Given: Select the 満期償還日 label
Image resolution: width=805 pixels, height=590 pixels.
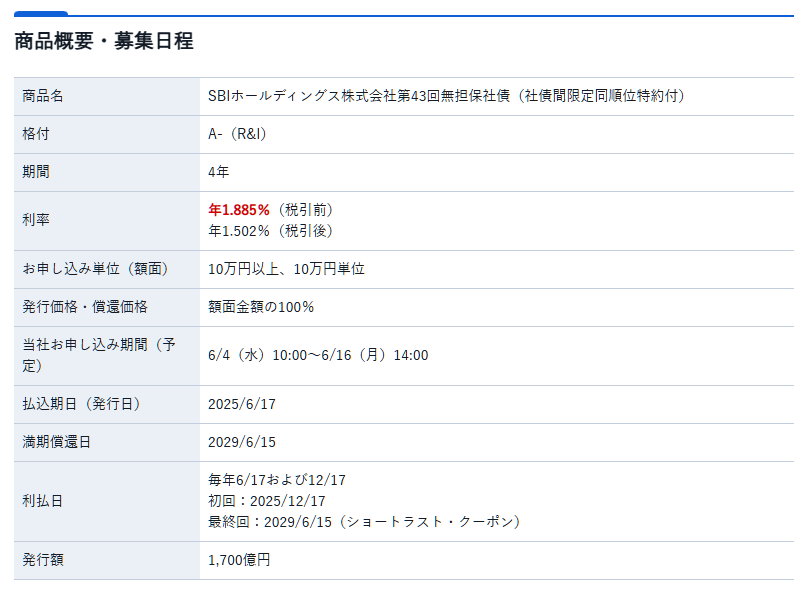Looking at the screenshot, I should pos(56,442).
